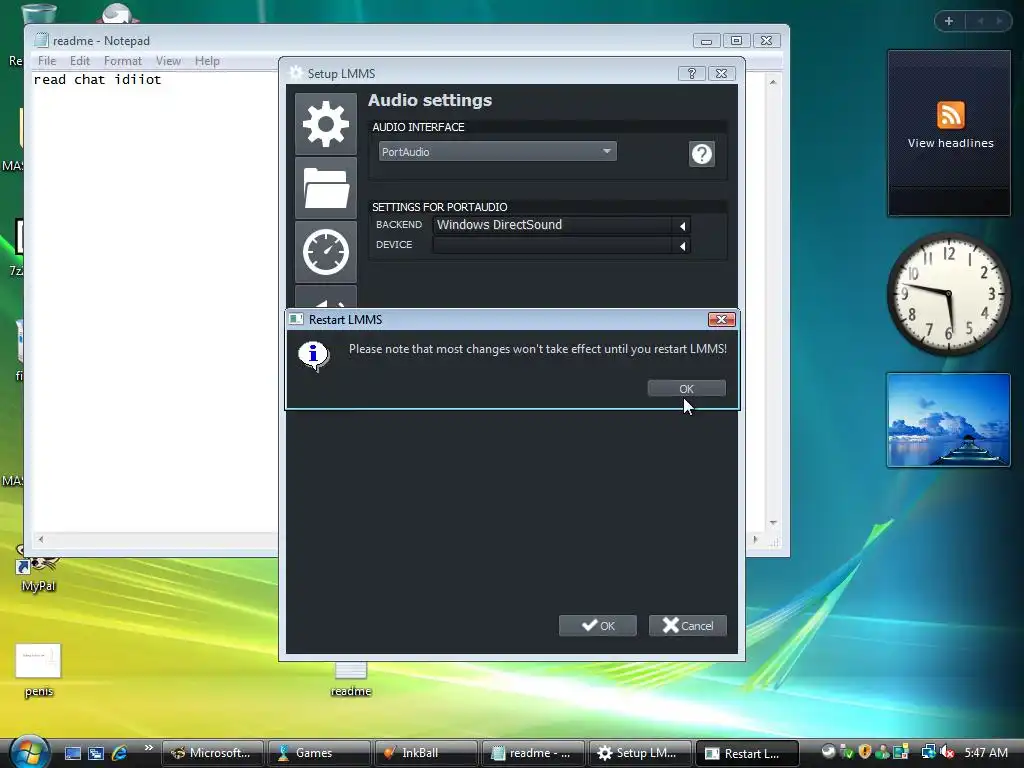Click the network tray icon
The height and width of the screenshot is (768, 1024).
pyautogui.click(x=928, y=752)
